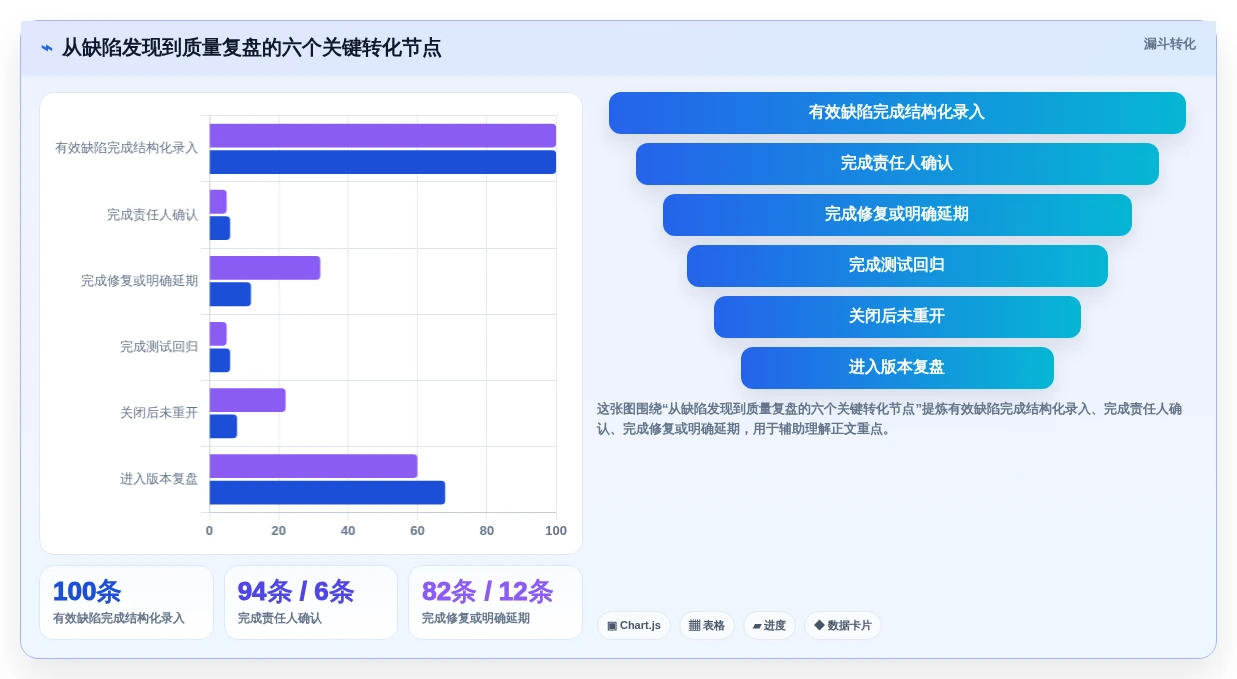This screenshot has height=679, width=1237.
Task: Click blue bar for 关闭后未重开
Action: tap(223, 426)
